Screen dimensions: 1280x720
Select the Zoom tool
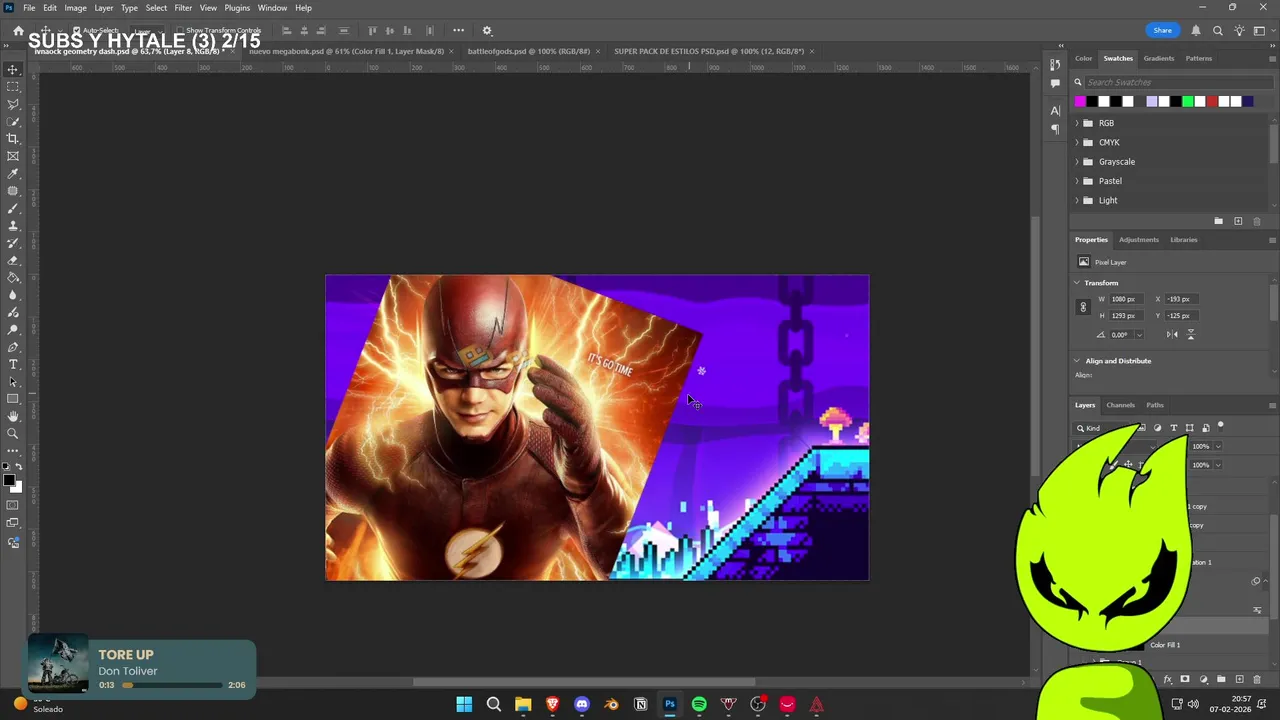tap(13, 433)
